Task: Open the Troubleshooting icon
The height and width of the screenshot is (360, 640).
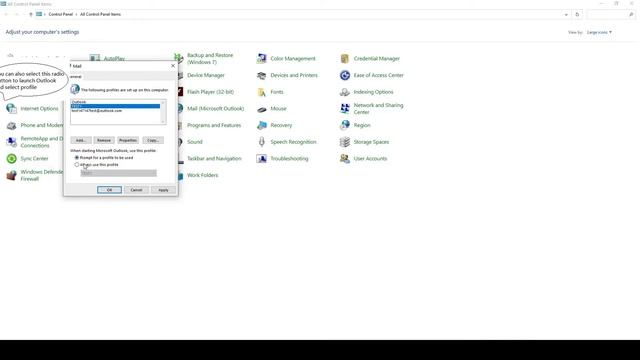Action: tap(262, 159)
